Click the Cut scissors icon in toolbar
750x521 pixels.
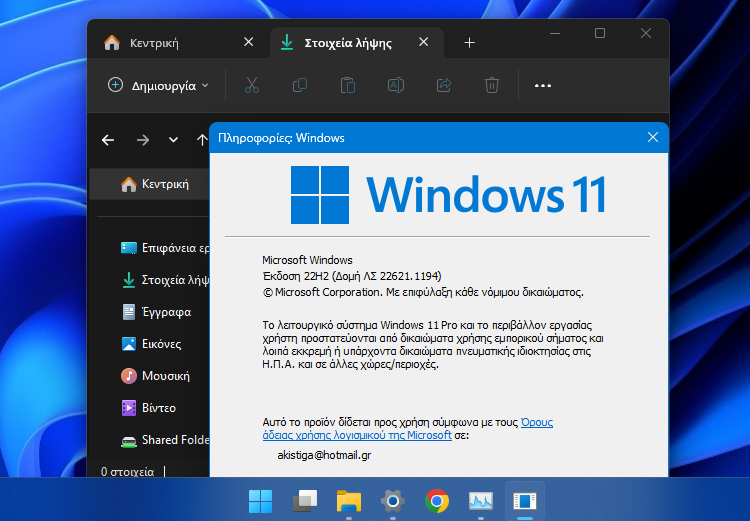[251, 85]
